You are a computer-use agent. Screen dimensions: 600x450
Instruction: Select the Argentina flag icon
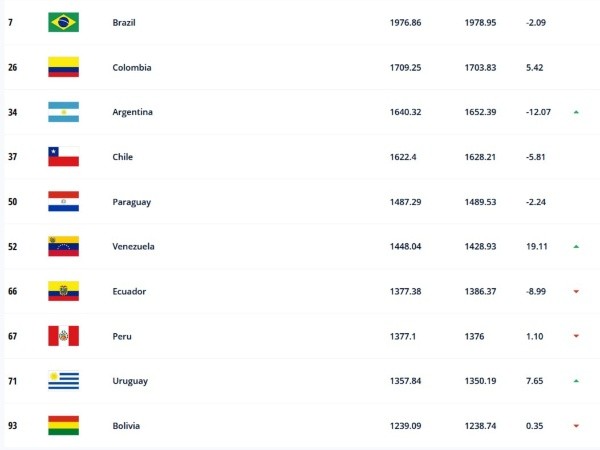tap(63, 112)
